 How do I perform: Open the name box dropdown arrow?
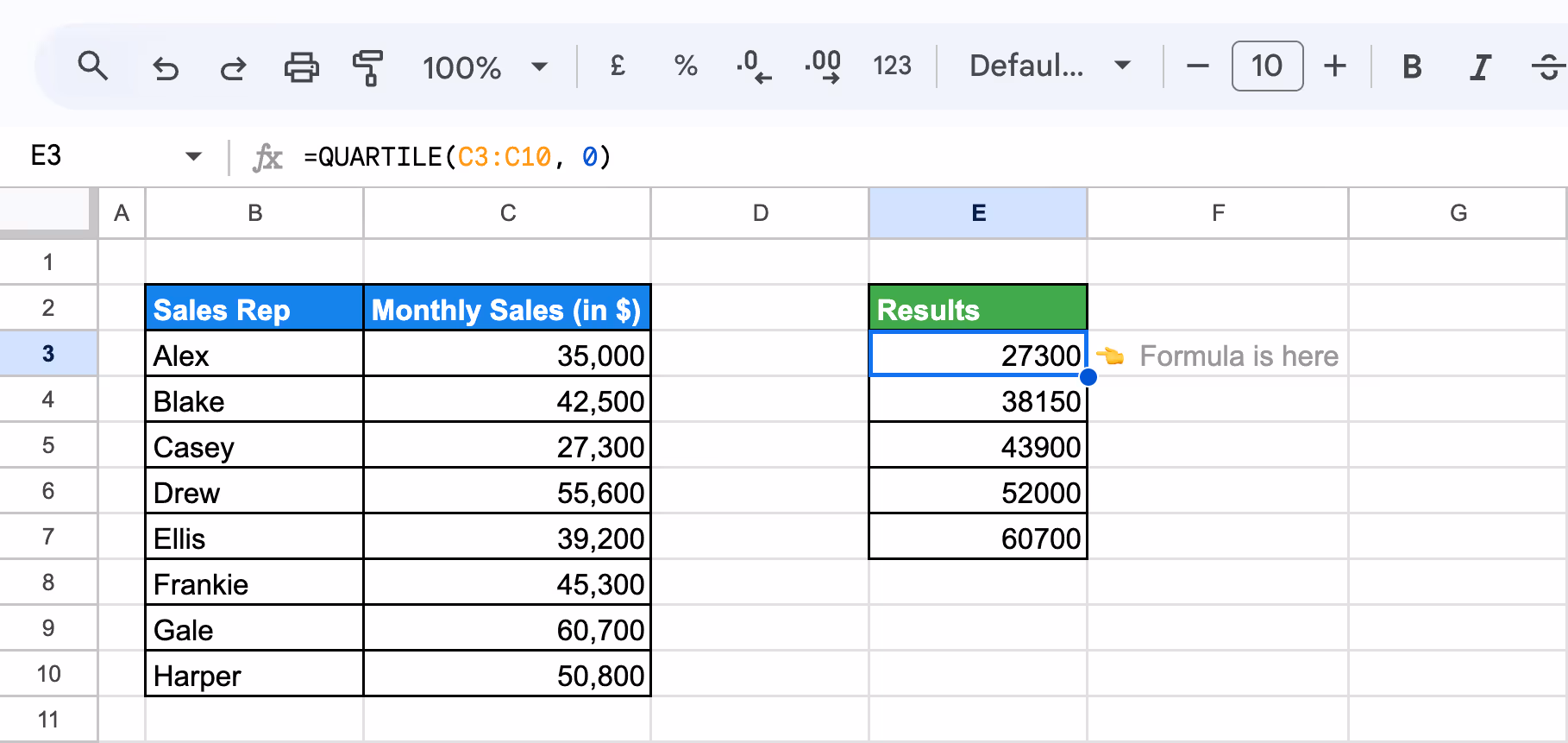193,156
